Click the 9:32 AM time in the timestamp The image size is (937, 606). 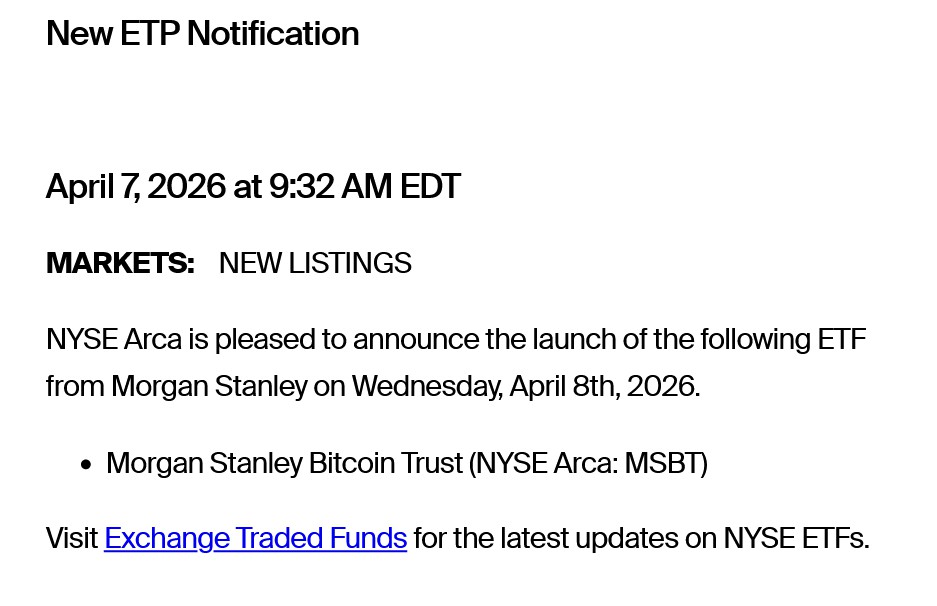coord(330,187)
